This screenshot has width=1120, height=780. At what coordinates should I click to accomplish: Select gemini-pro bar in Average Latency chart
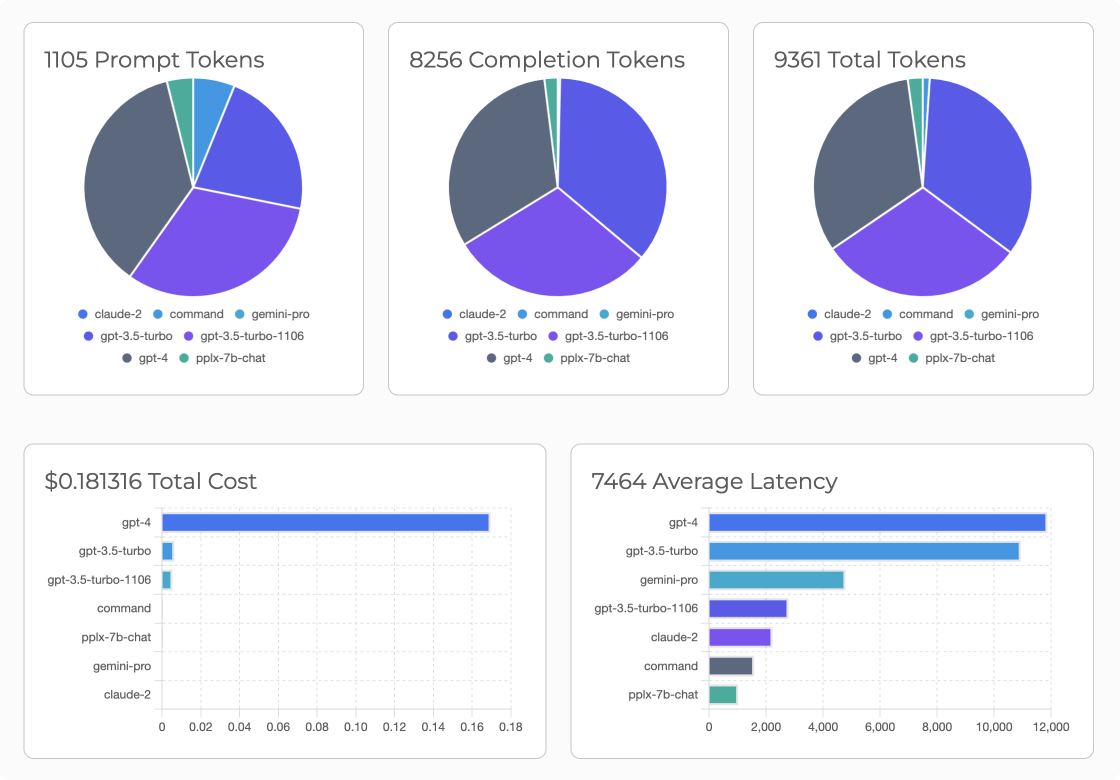click(776, 580)
